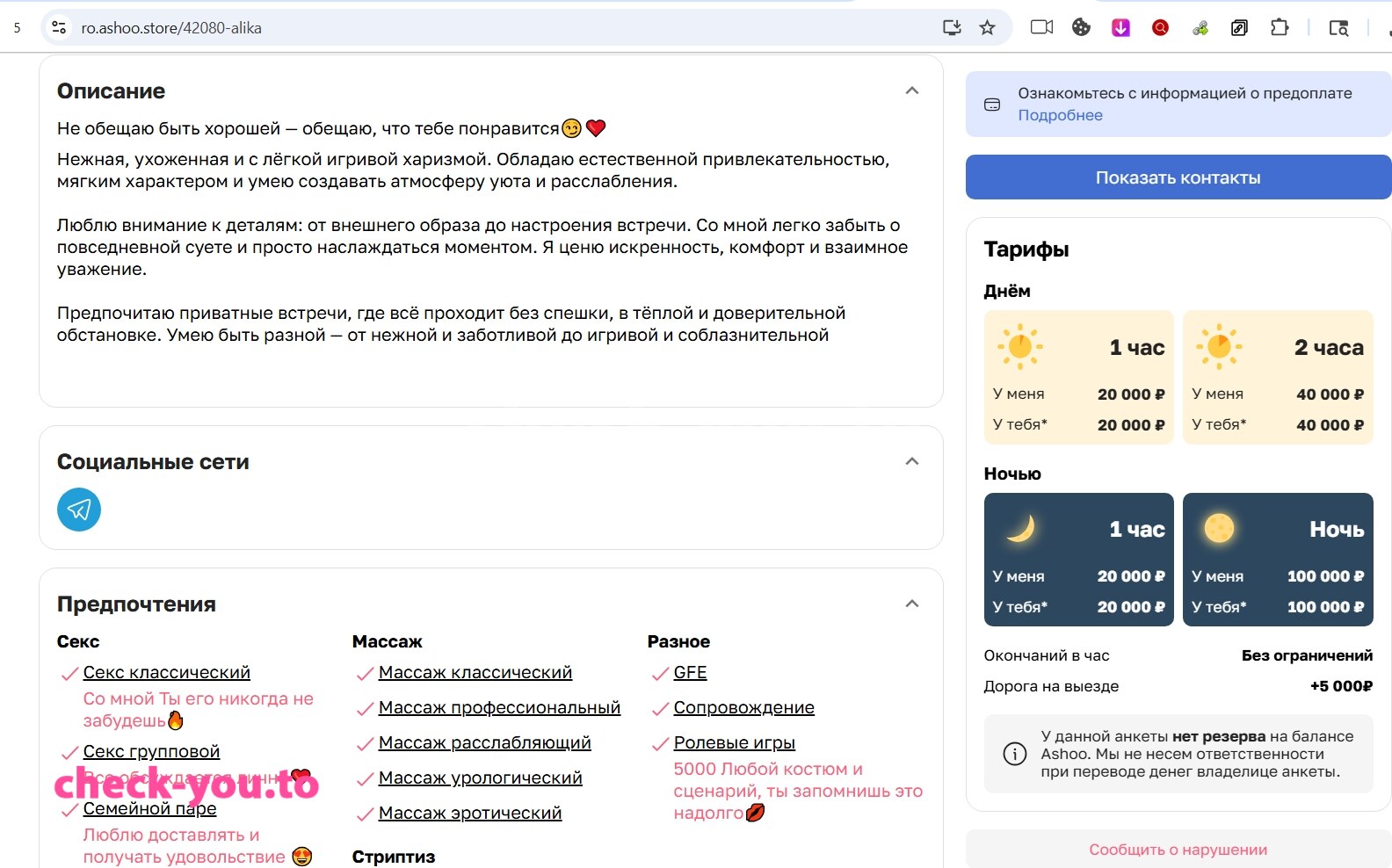Click Сообщить о нарушении button
Screen dimensions: 1392x868
pyautogui.click(x=1178, y=850)
